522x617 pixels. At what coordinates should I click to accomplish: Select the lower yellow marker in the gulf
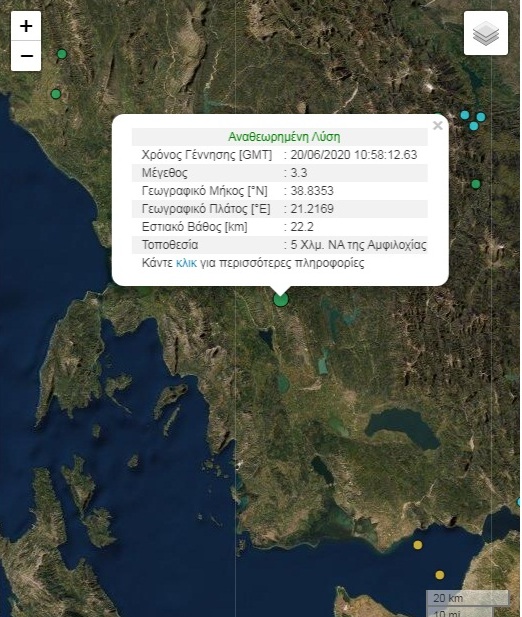(x=439, y=575)
